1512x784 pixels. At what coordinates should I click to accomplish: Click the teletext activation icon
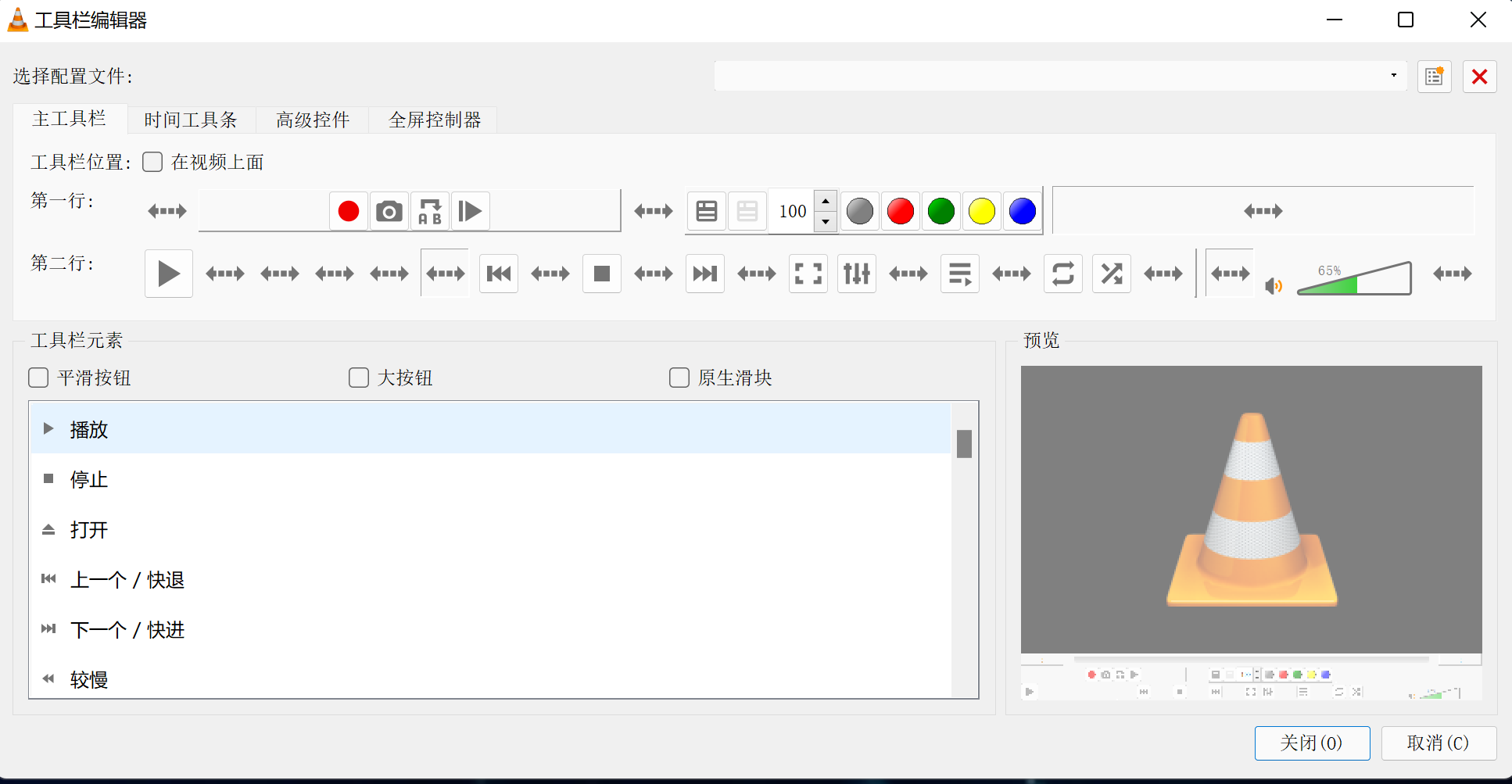(x=707, y=211)
